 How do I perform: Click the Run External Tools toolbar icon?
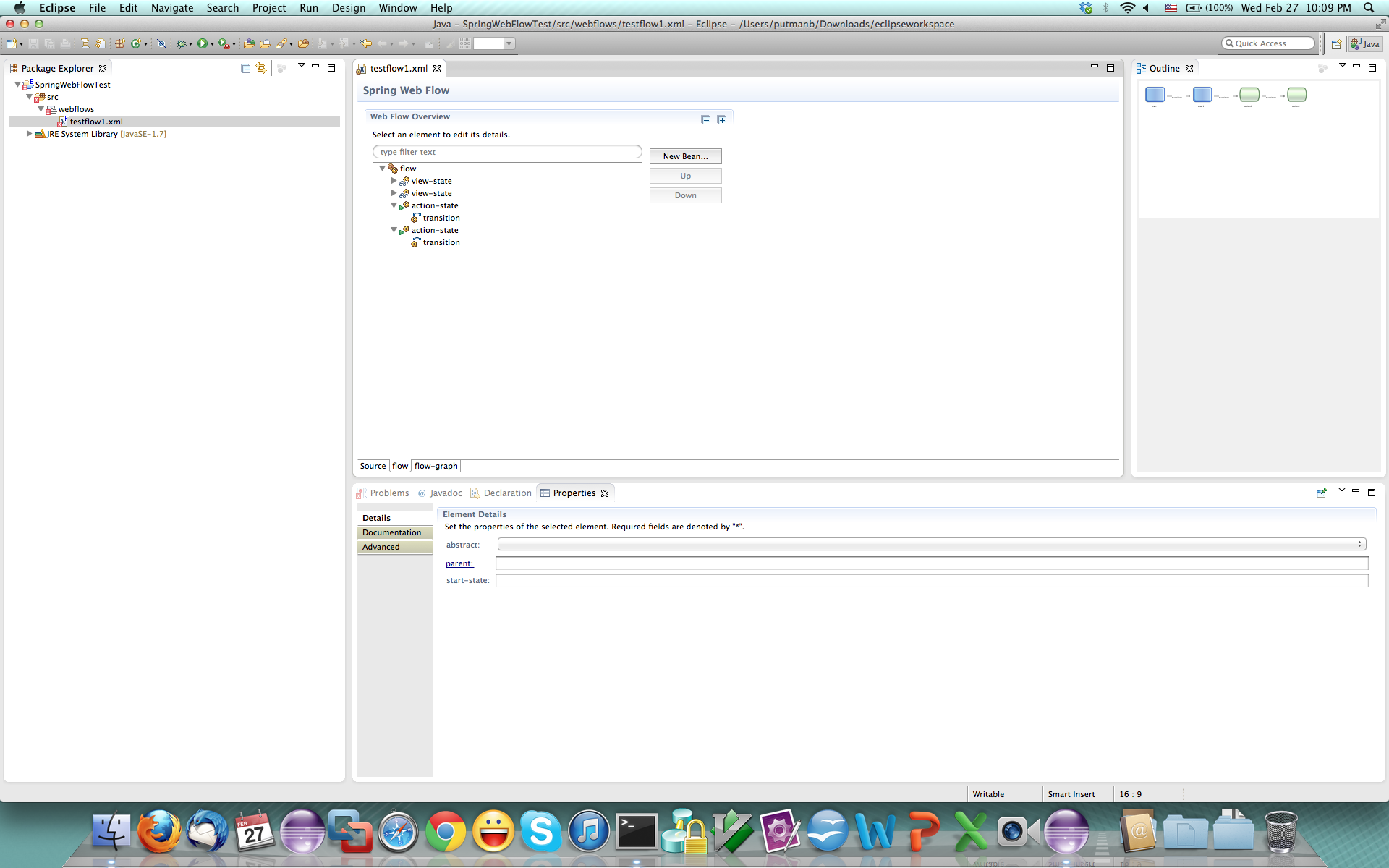point(224,44)
